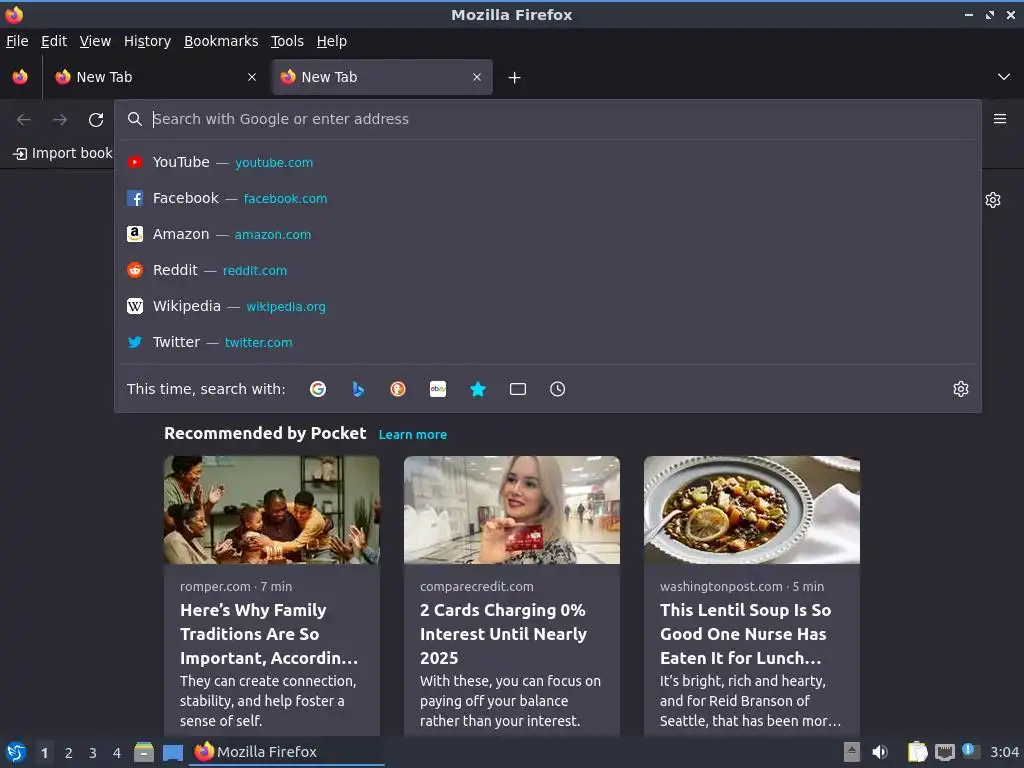The width and height of the screenshot is (1024, 768).
Task: Open the View menu
Action: (x=95, y=41)
